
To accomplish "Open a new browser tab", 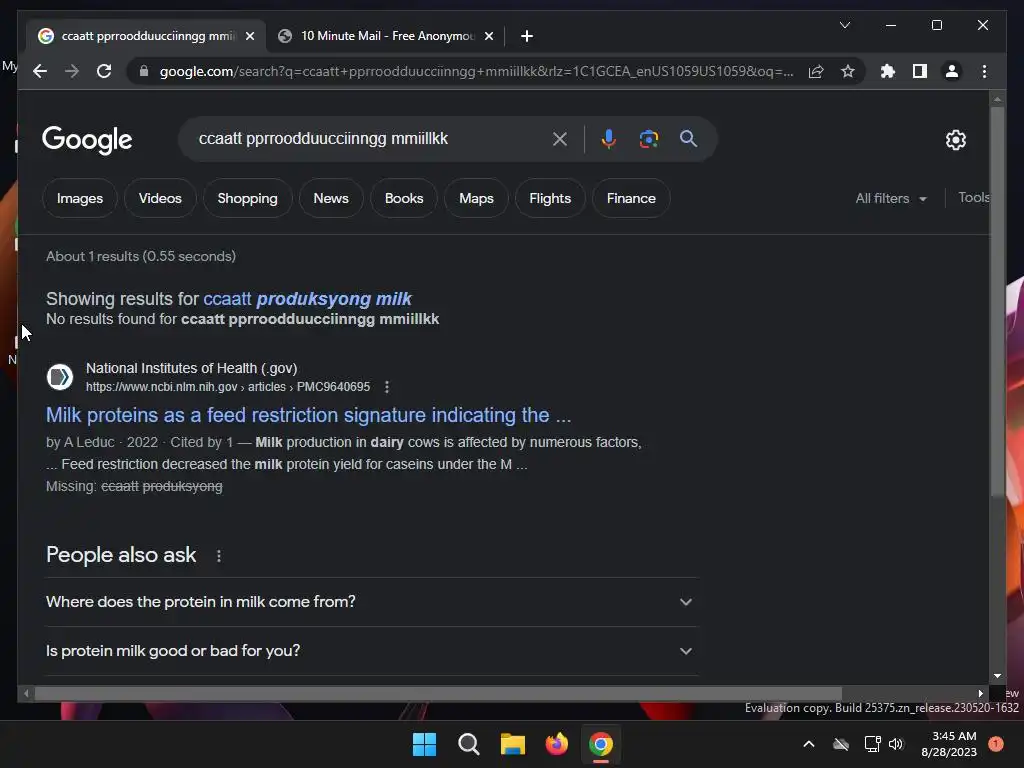I will click(527, 36).
